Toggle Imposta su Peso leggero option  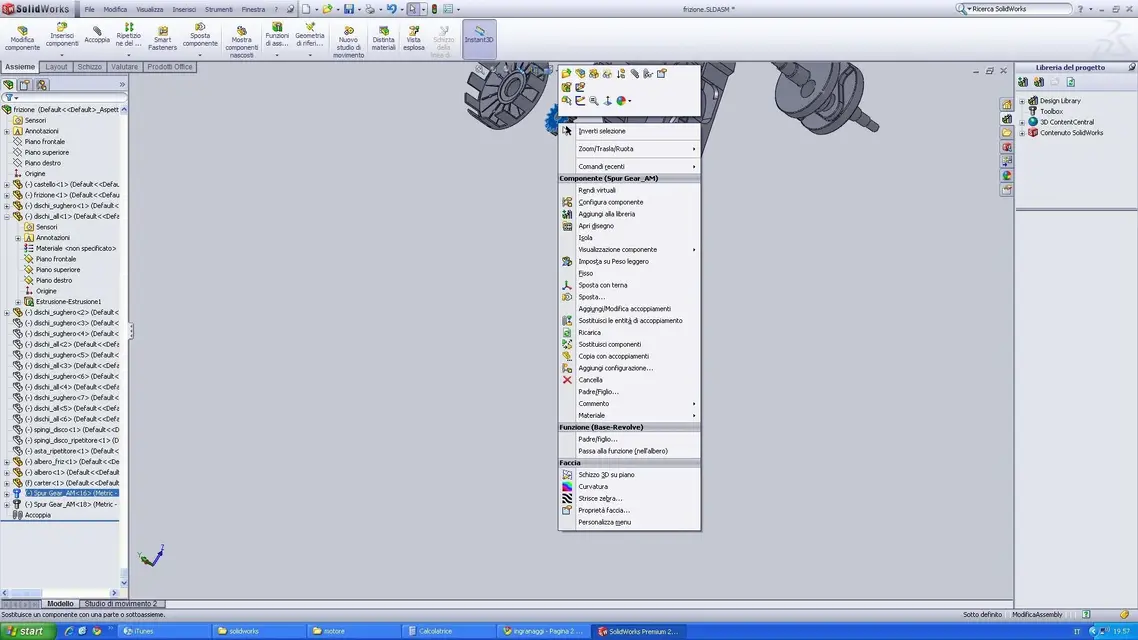613,261
